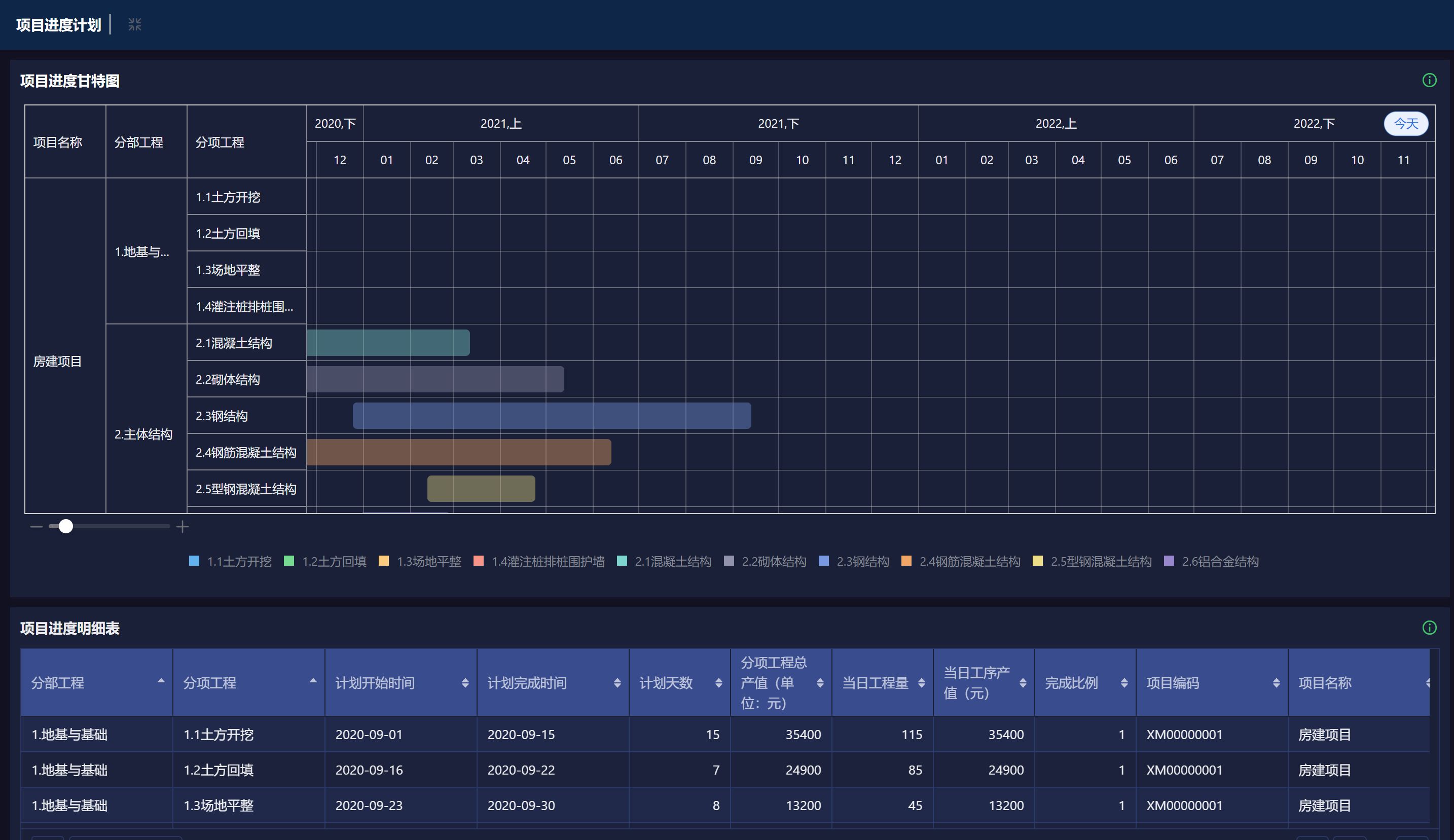The height and width of the screenshot is (840, 1454).
Task: Click sort arrows on 项目编码 column
Action: (1276, 683)
